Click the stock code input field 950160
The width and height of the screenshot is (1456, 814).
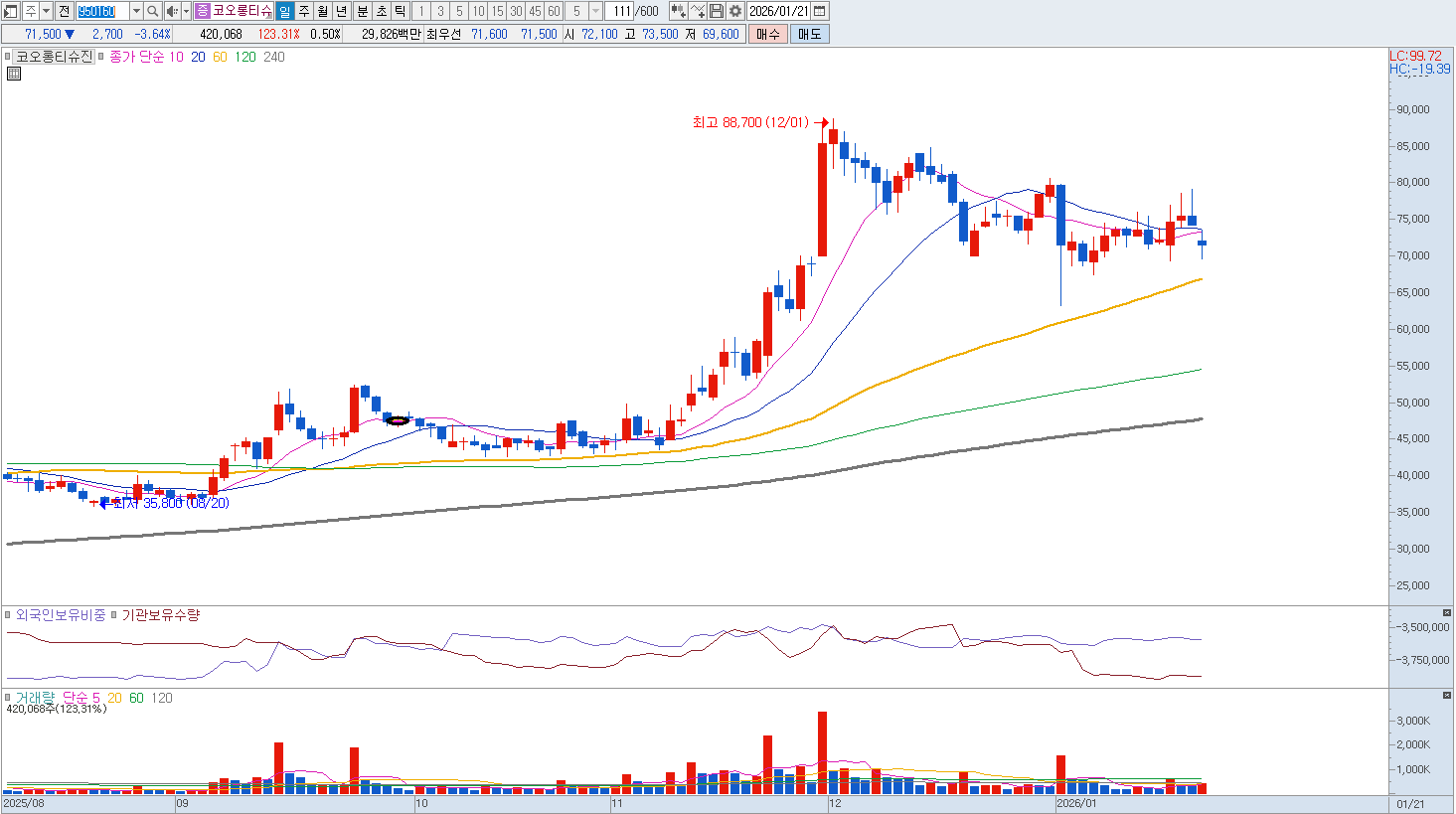[x=101, y=11]
